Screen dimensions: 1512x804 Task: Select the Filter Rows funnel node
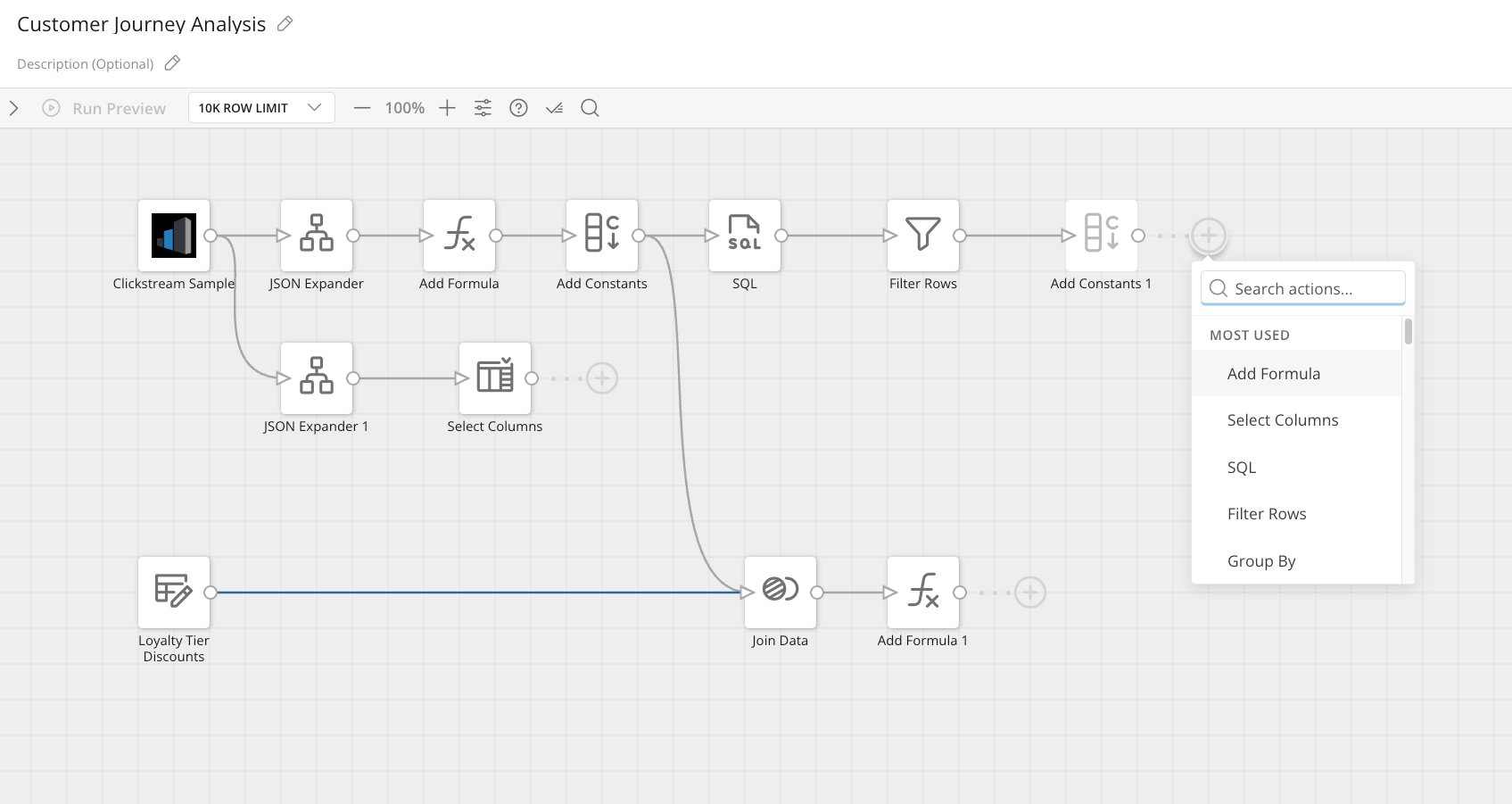coord(923,236)
